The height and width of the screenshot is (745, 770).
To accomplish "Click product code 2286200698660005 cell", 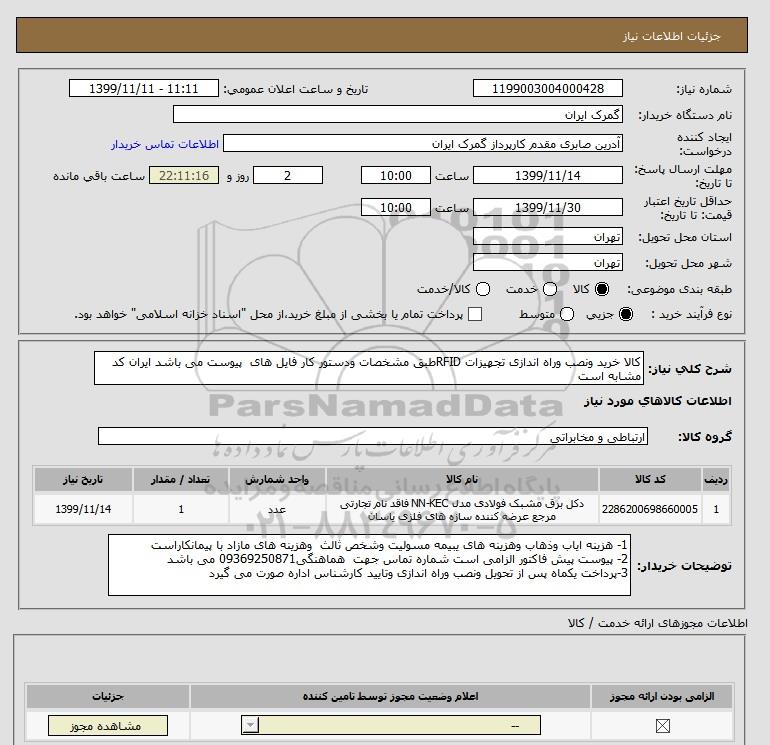I will 650,509.
